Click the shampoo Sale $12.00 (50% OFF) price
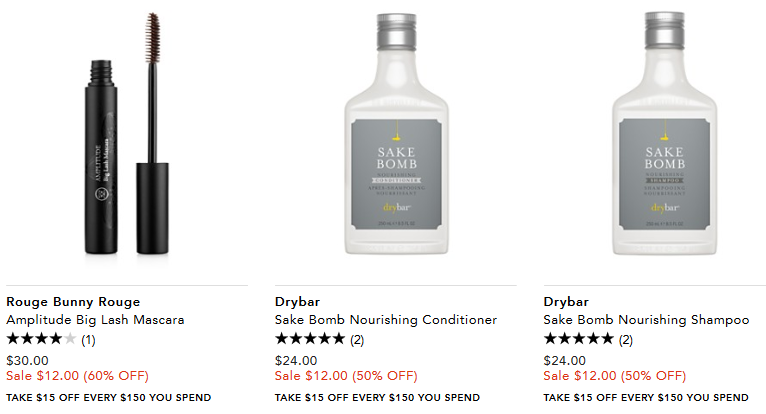Viewport: 766px width, 414px height. [615, 376]
